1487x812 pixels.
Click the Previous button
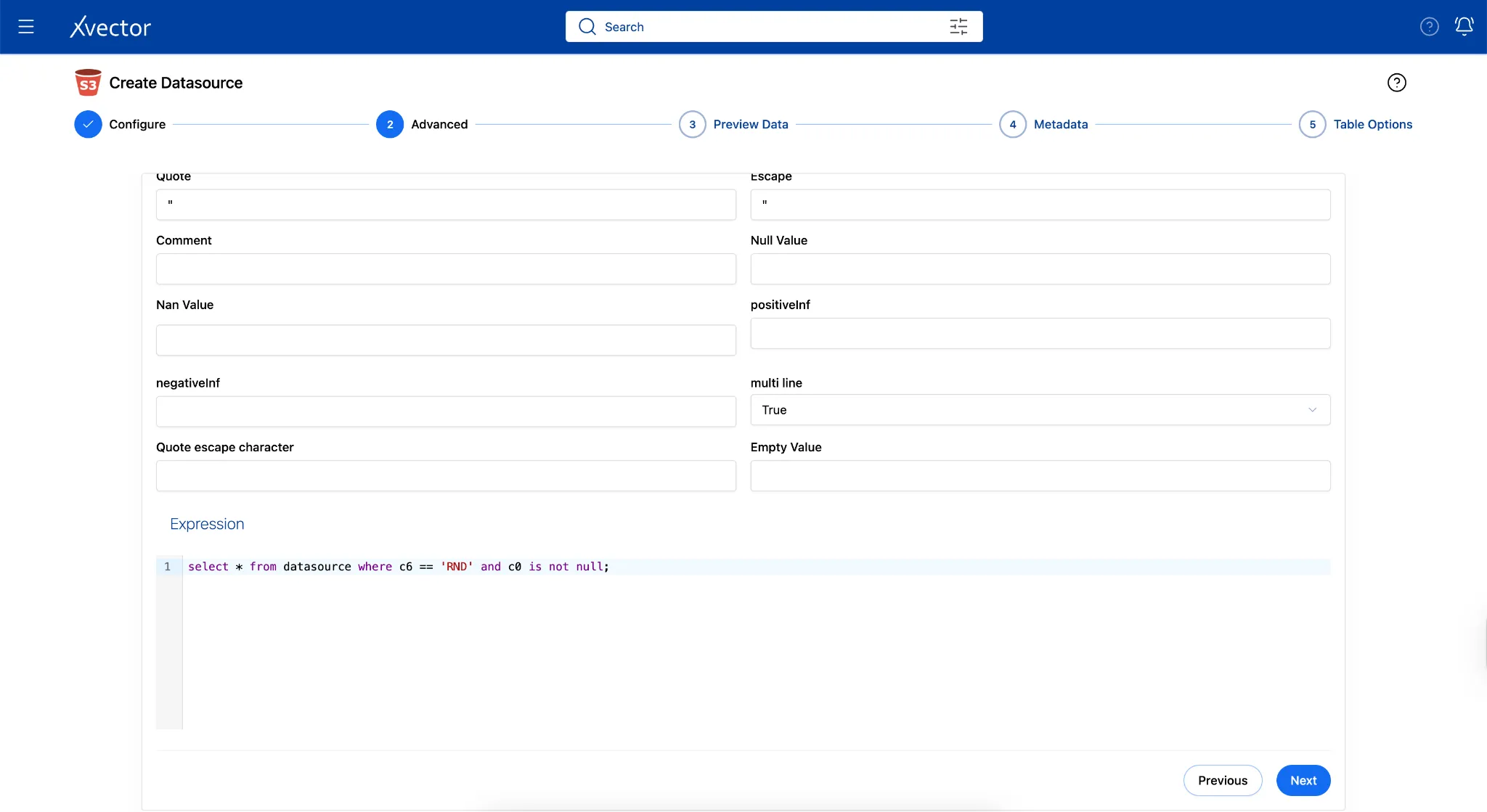click(1223, 780)
